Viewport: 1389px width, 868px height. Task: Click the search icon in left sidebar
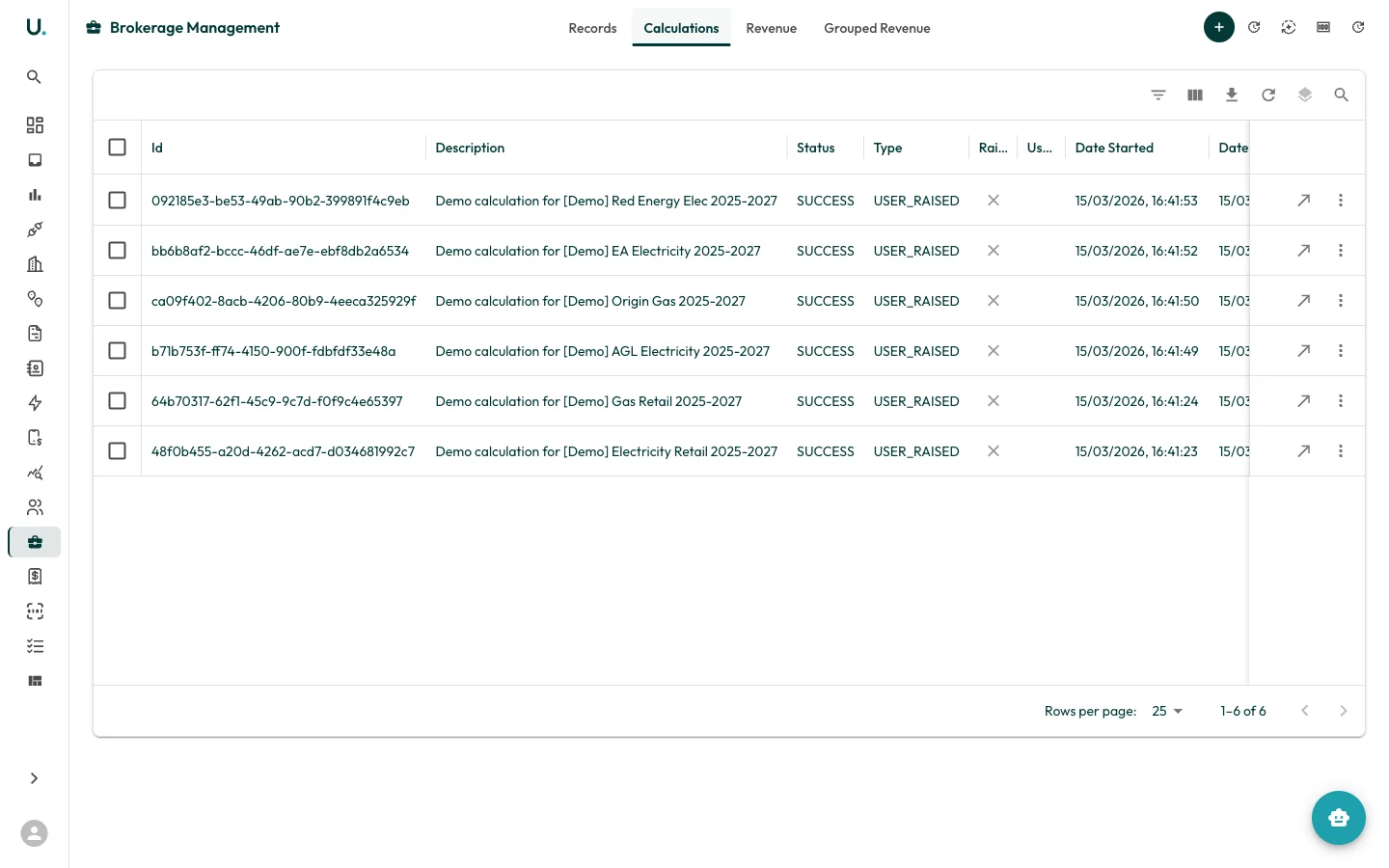click(35, 77)
